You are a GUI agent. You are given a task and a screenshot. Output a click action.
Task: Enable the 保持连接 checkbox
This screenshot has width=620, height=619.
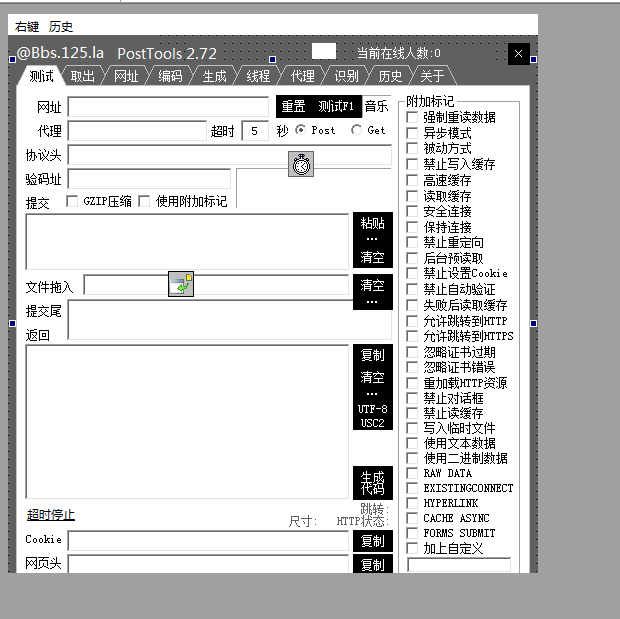[412, 227]
